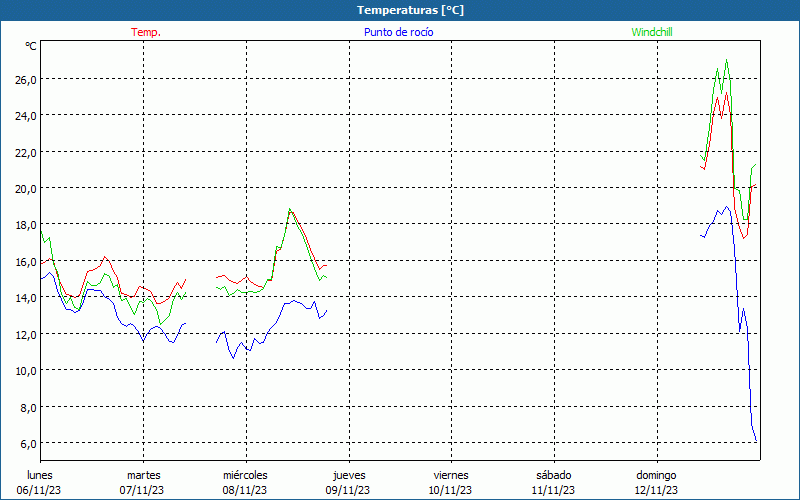Click the 'martes' day label
The width and height of the screenshot is (800, 500).
[x=144, y=475]
